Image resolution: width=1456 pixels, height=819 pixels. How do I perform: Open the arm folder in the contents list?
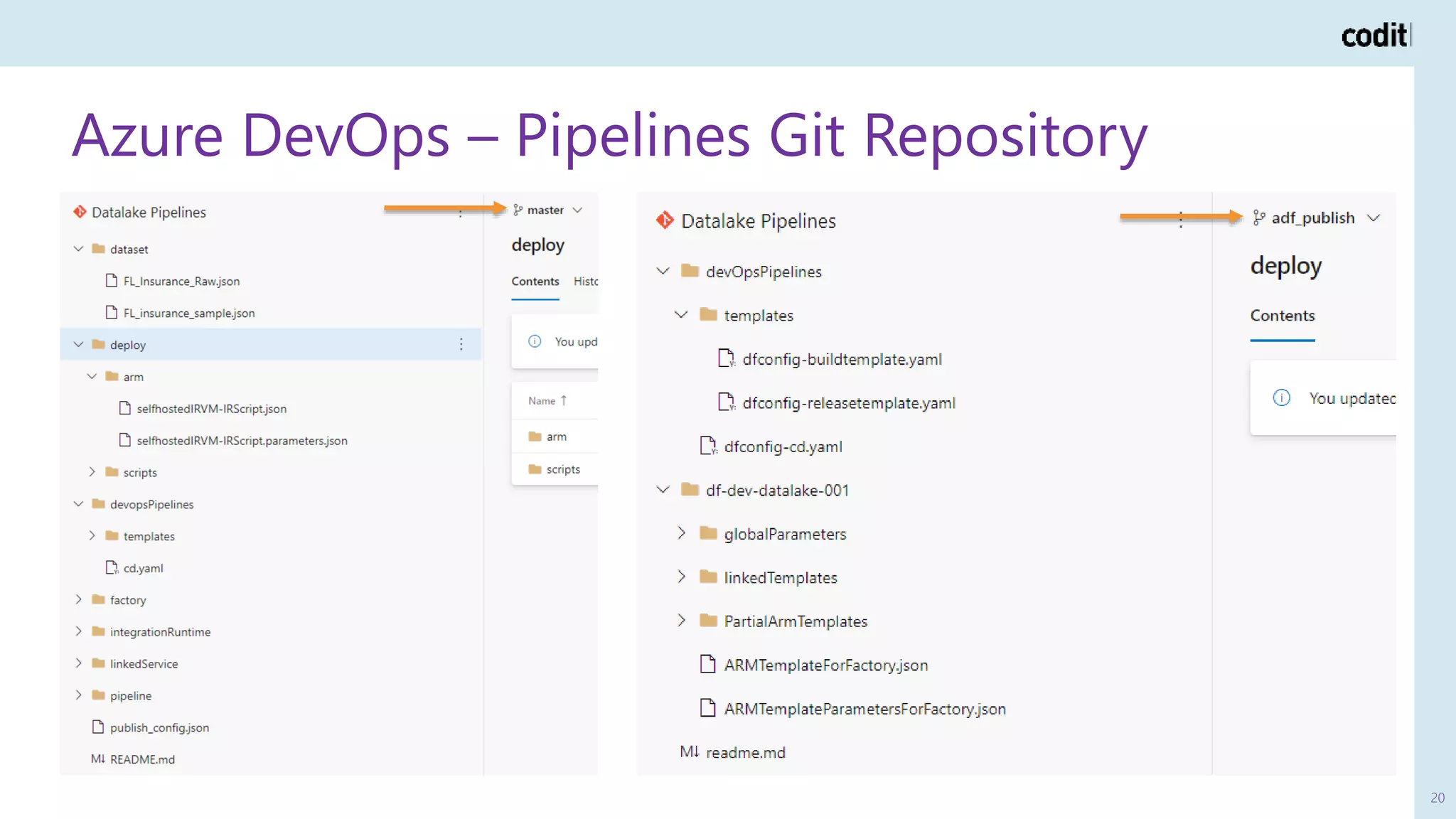coord(556,437)
